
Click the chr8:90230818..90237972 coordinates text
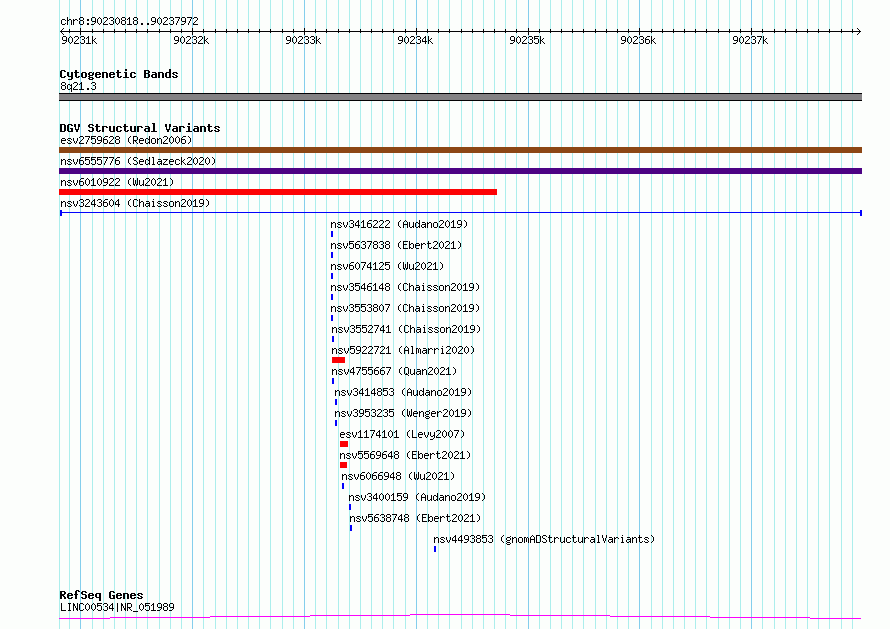click(129, 22)
